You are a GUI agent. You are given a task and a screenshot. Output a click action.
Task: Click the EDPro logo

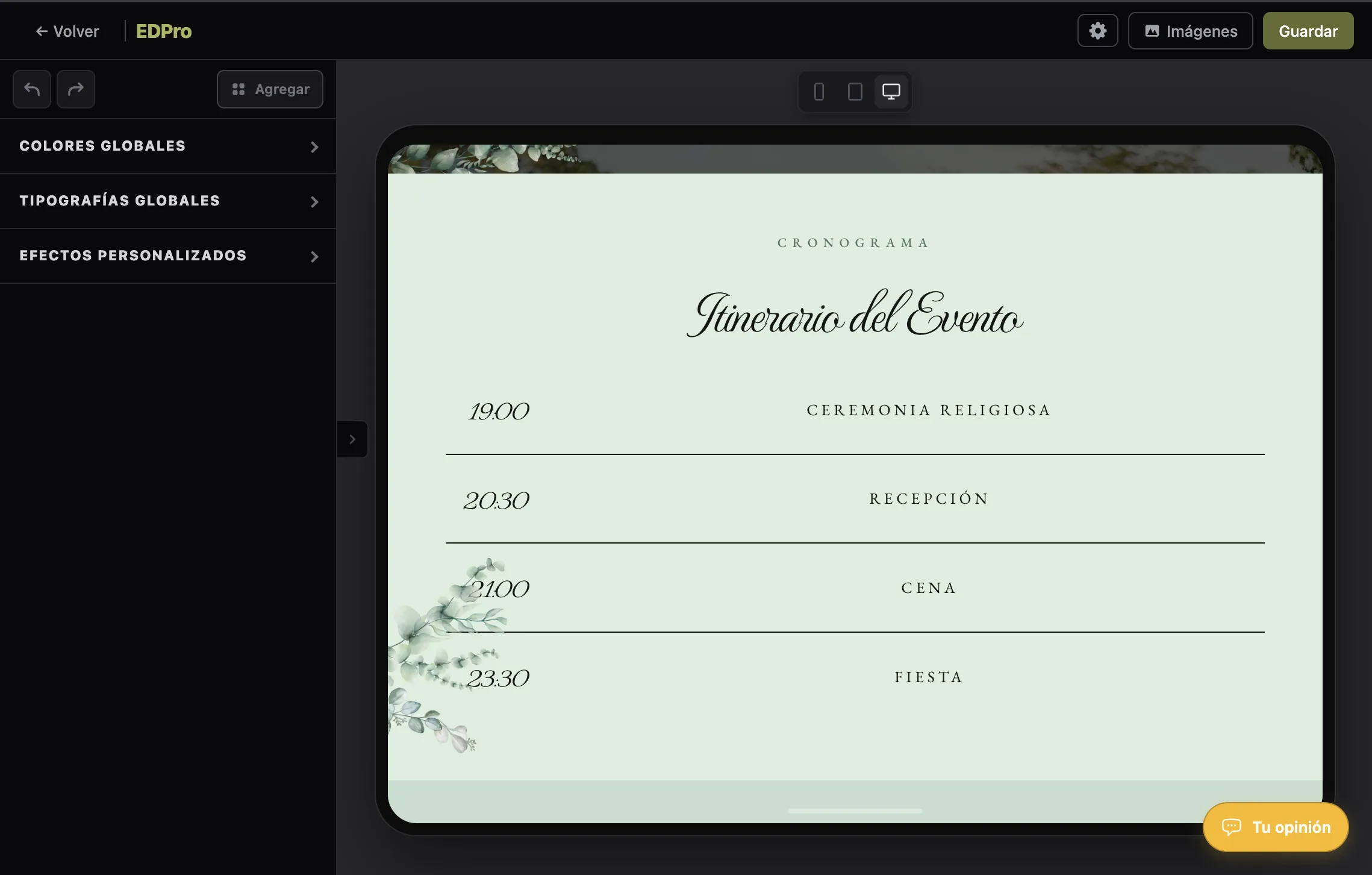click(x=163, y=31)
